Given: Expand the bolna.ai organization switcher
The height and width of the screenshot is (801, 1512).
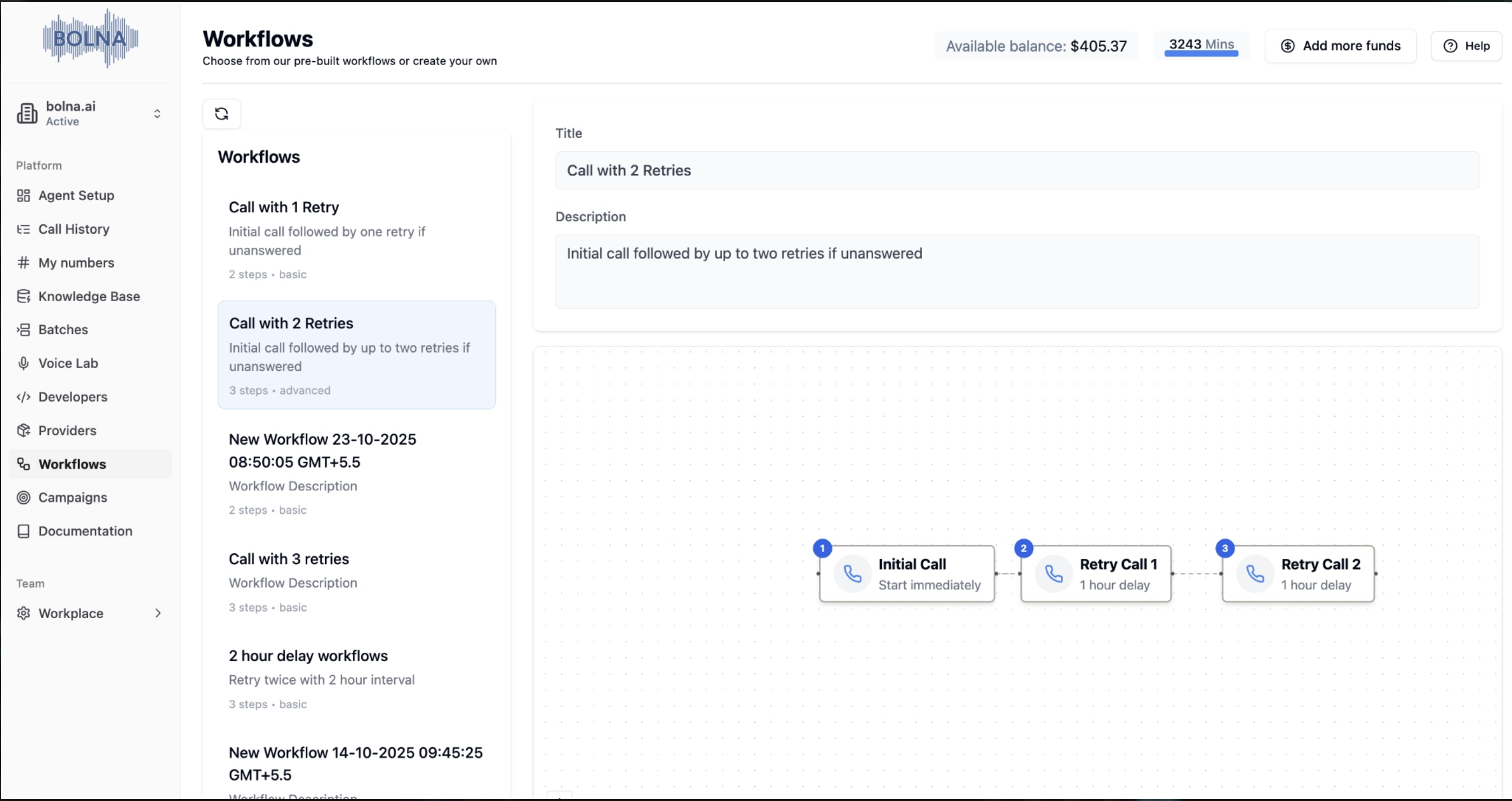Looking at the screenshot, I should pyautogui.click(x=157, y=113).
